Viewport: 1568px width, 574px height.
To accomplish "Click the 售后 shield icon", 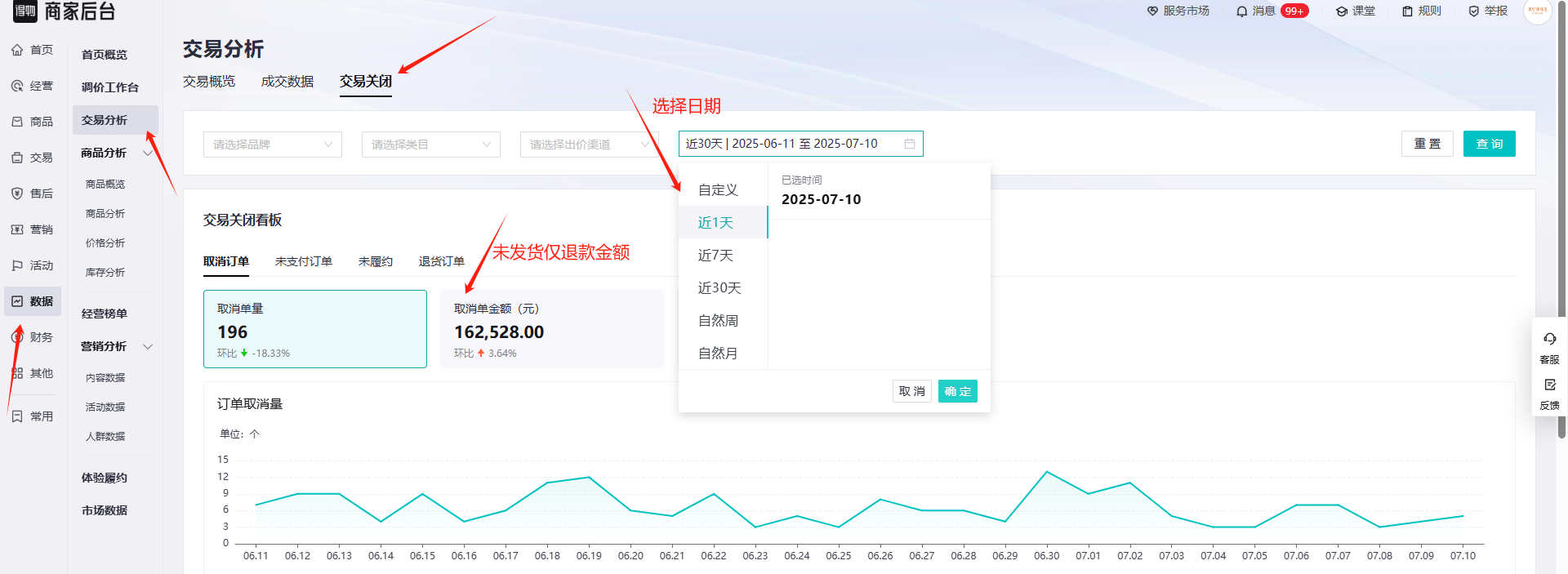I will click(x=17, y=194).
